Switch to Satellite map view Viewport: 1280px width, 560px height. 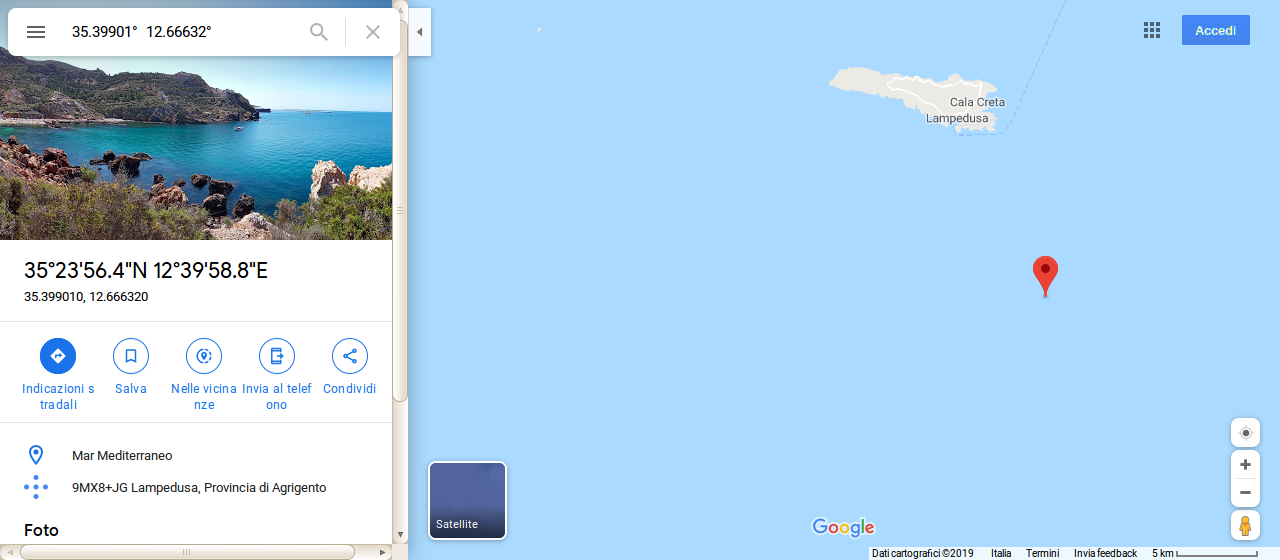(x=467, y=500)
